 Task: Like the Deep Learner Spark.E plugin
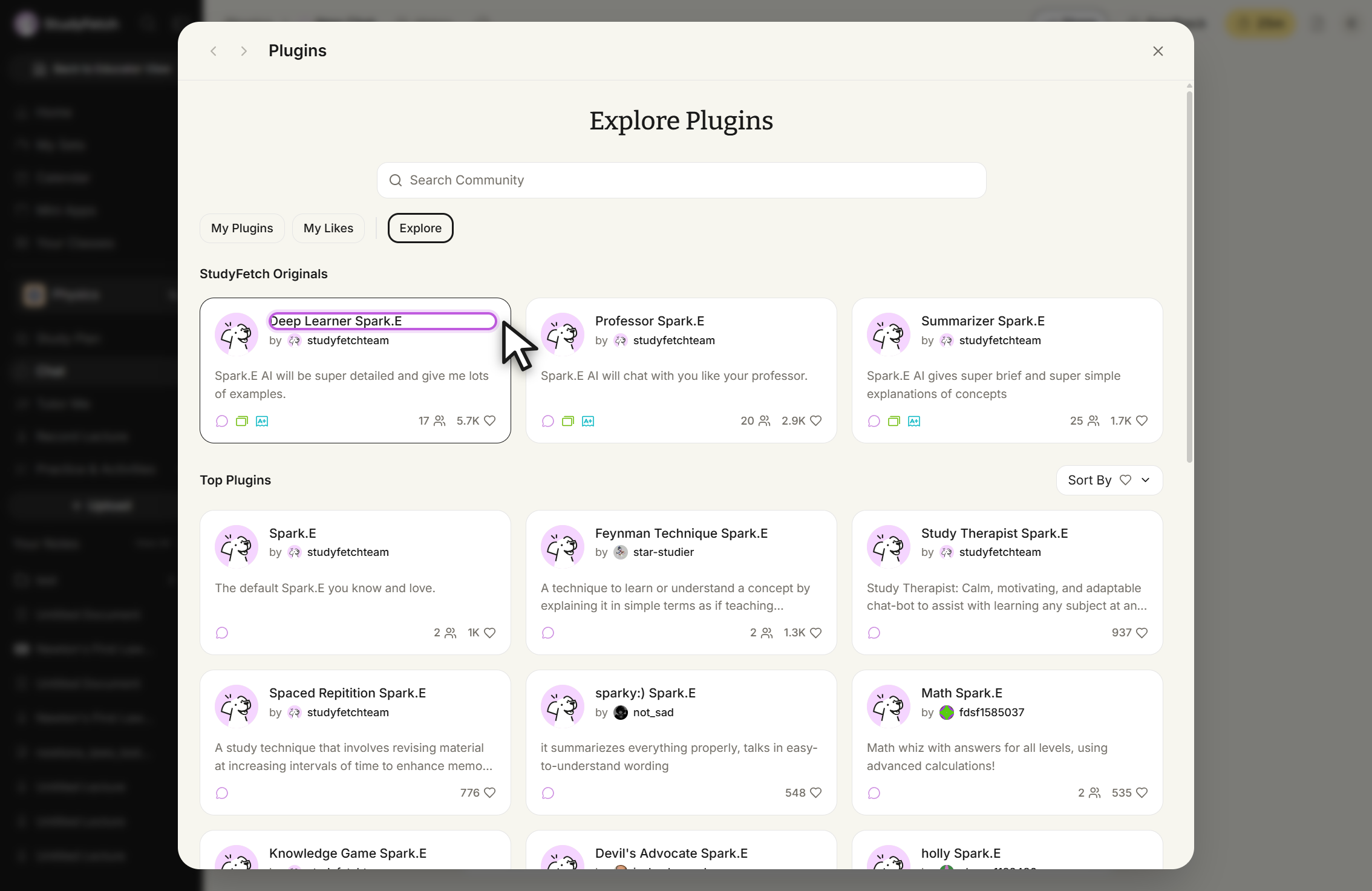490,421
